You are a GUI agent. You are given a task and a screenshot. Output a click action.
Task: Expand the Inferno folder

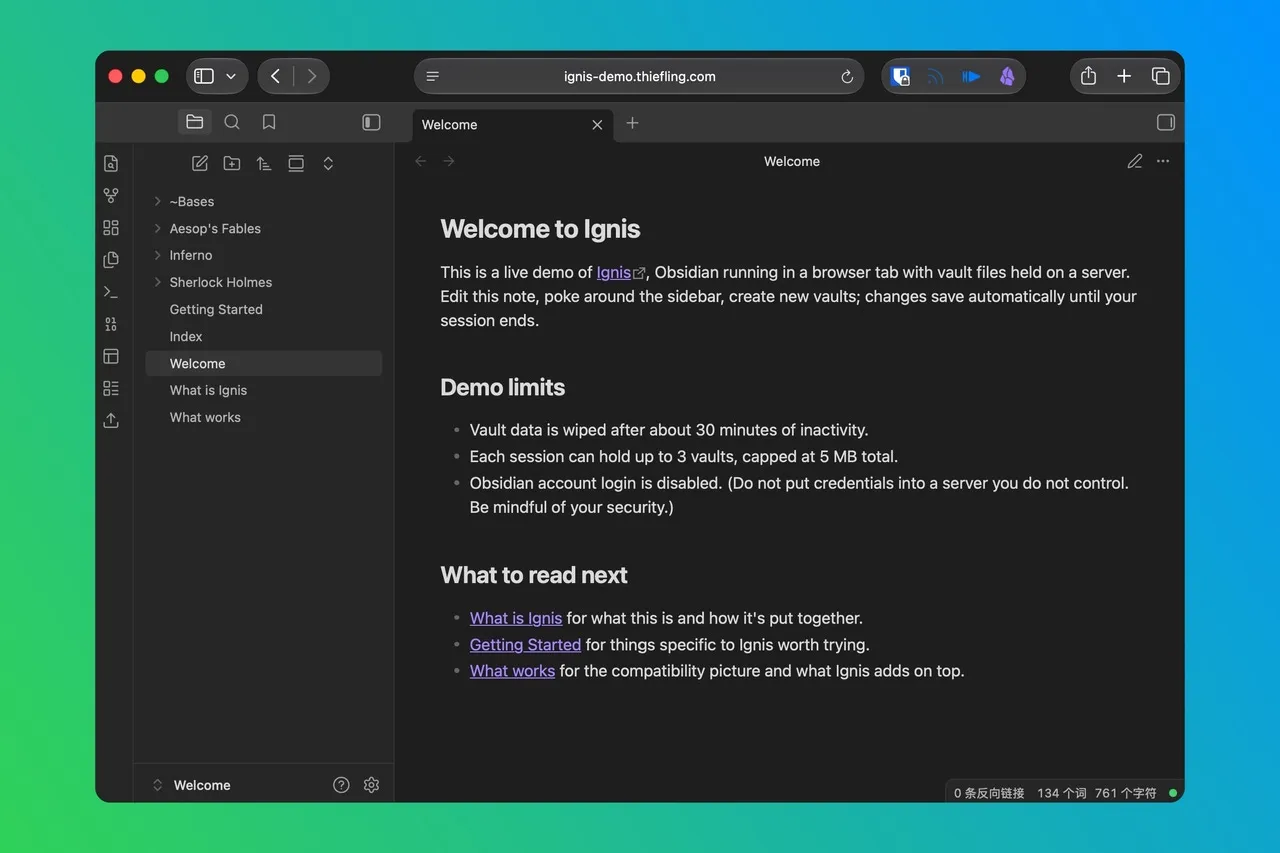[158, 255]
